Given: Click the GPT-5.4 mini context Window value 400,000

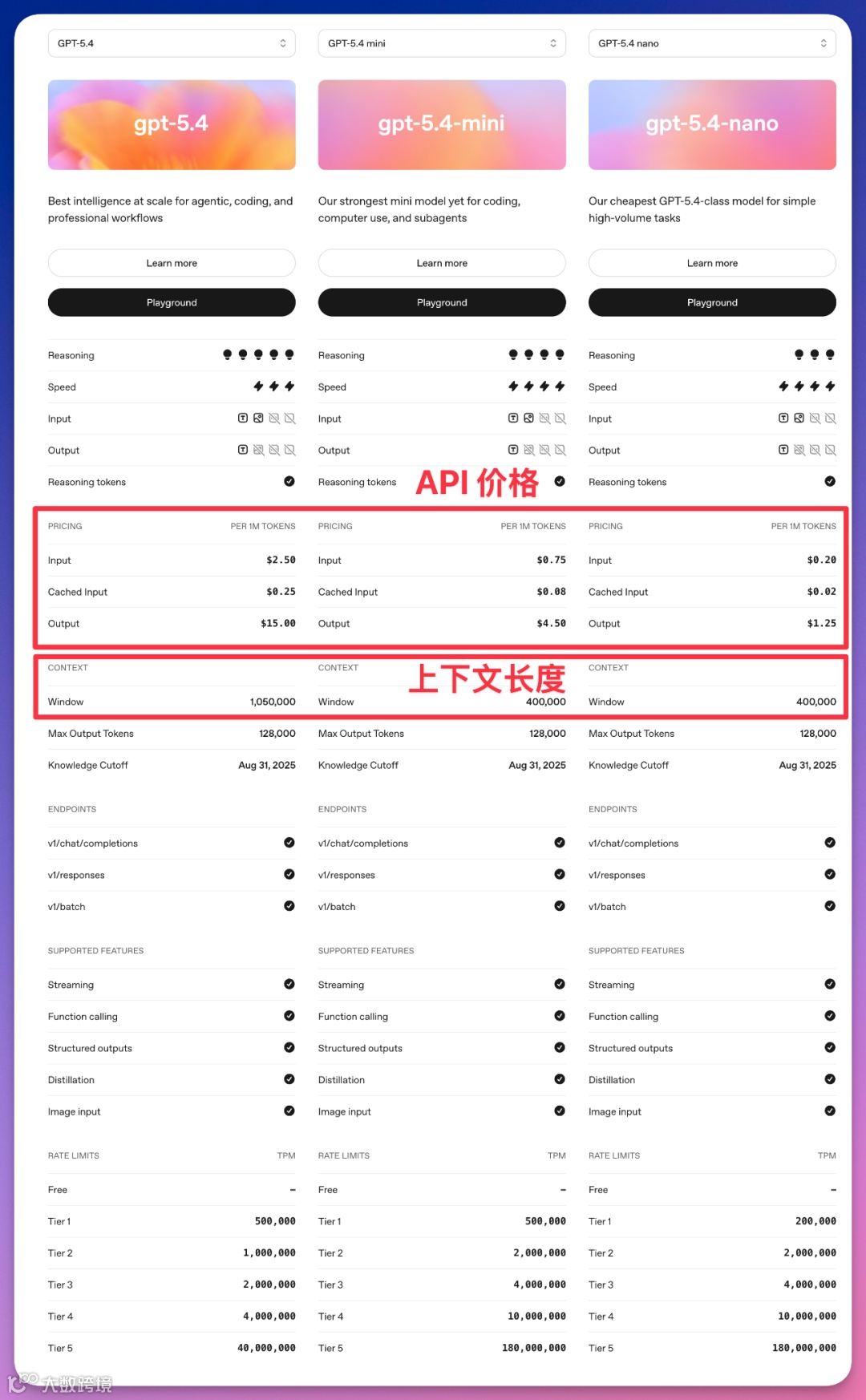Looking at the screenshot, I should (546, 702).
